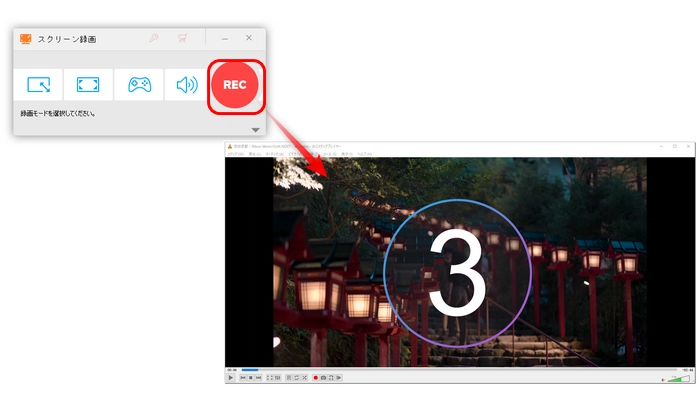700x407 pixels.
Task: Open the Tools menu in VLC
Action: tap(329, 154)
